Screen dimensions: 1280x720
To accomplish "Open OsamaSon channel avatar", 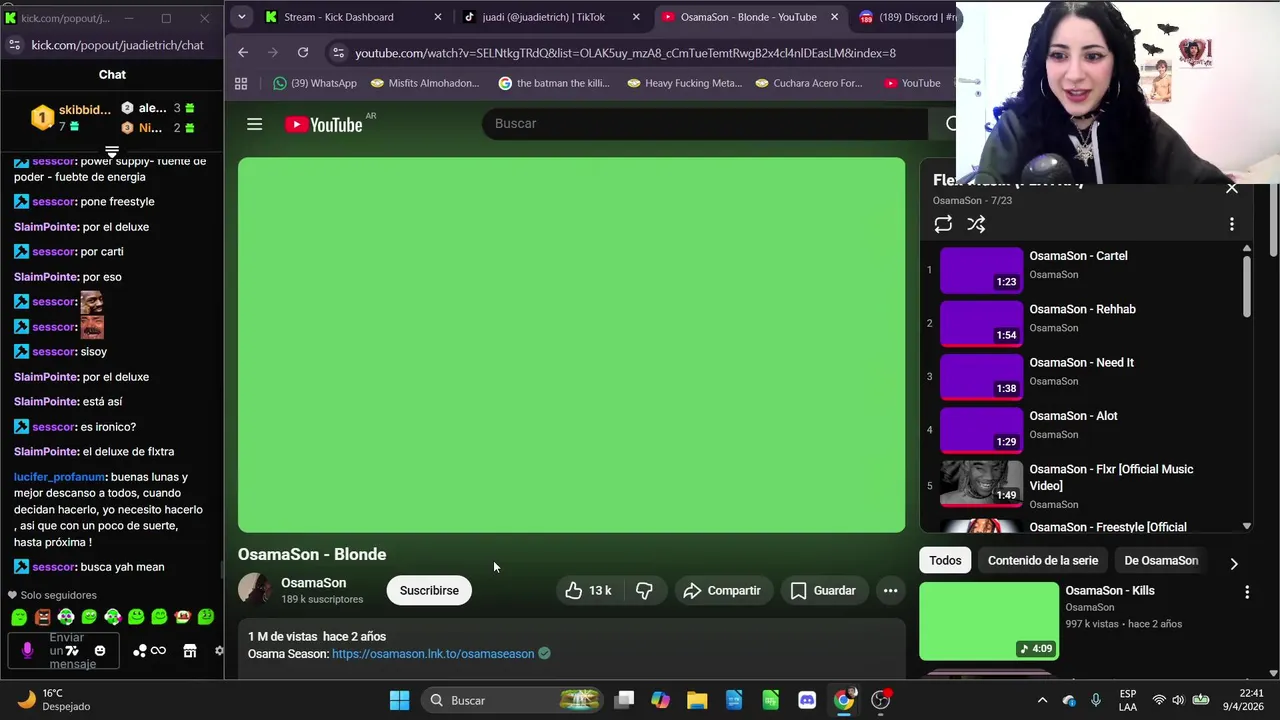I will (254, 590).
